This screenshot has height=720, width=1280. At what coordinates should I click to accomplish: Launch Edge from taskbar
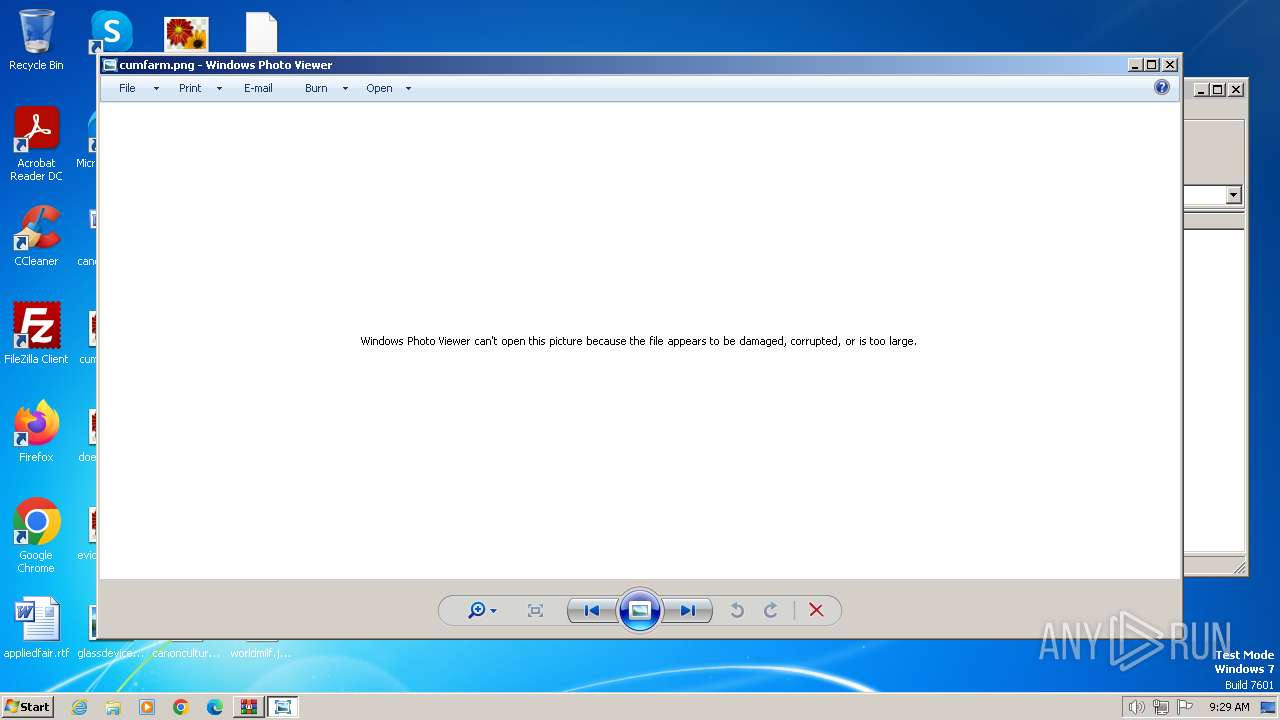(215, 707)
